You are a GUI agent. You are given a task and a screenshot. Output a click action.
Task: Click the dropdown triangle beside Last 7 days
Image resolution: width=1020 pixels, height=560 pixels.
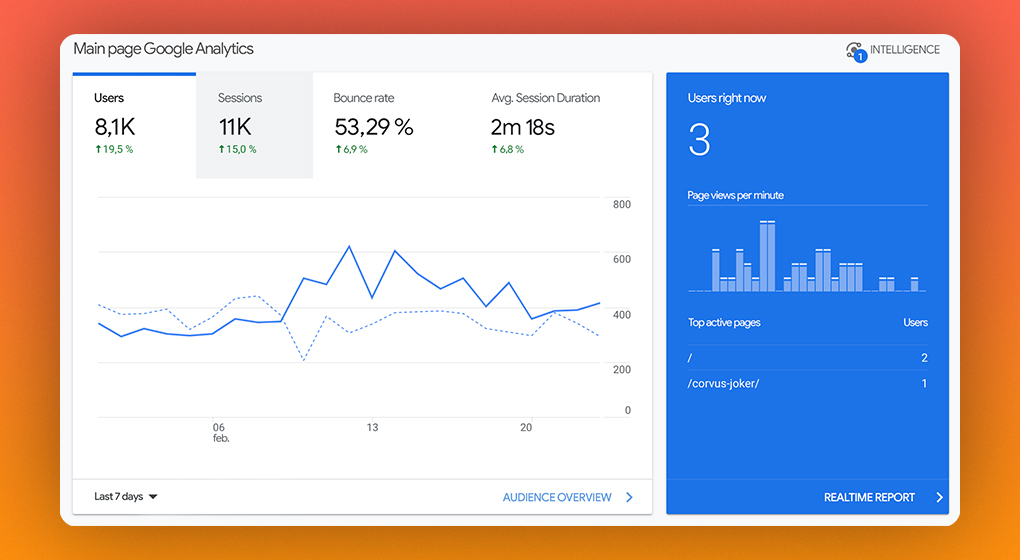(153, 497)
